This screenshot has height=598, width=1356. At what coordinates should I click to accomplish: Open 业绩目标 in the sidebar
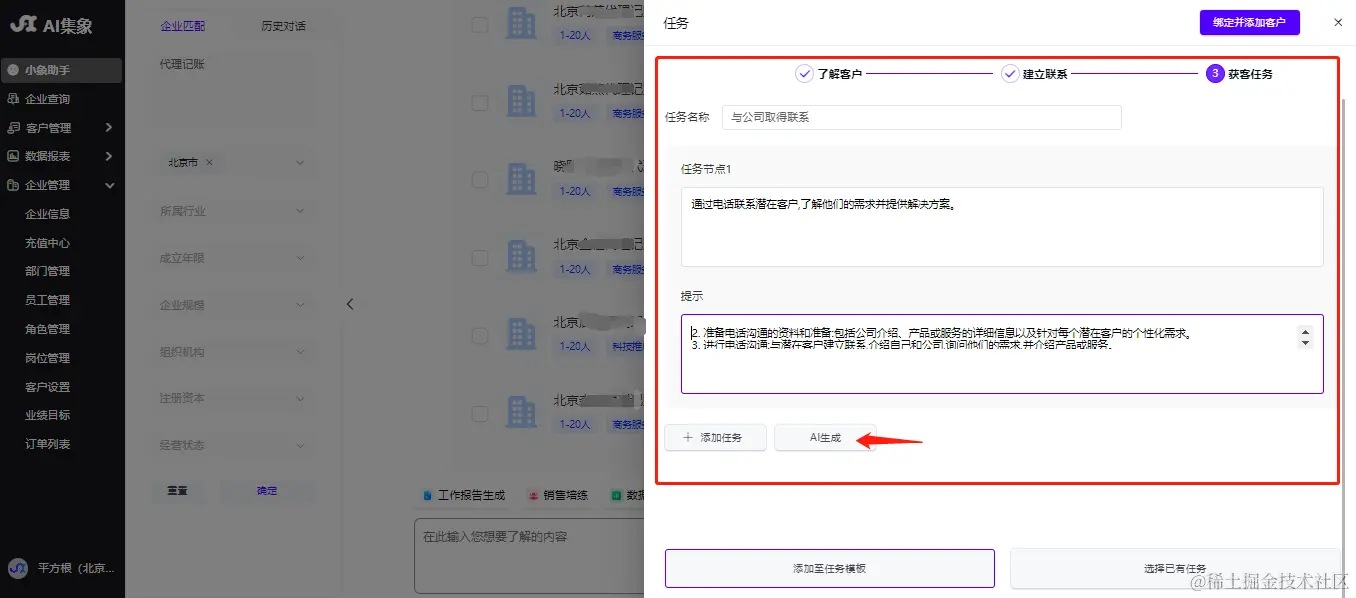pos(47,415)
